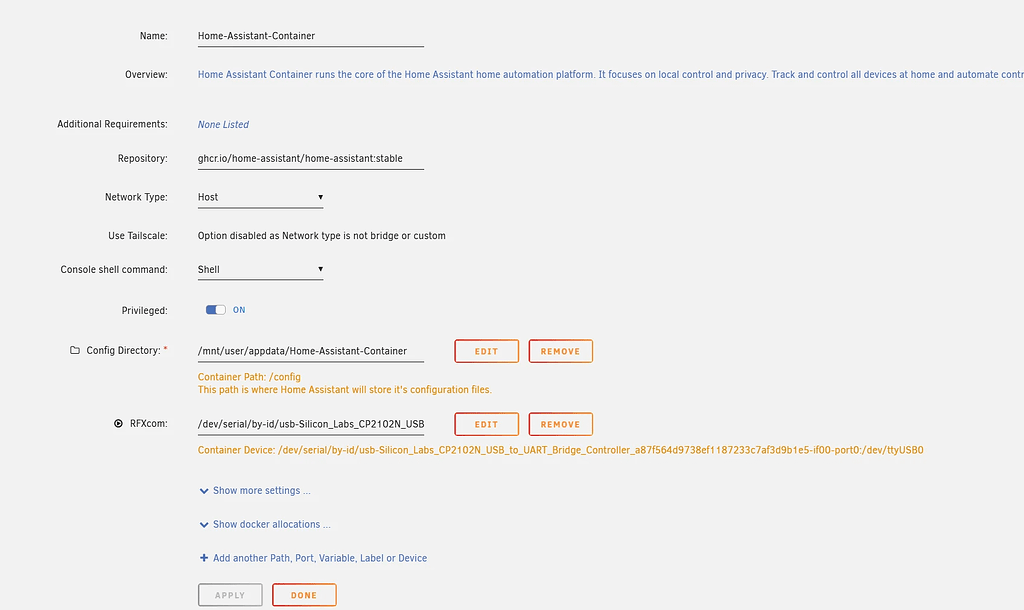This screenshot has height=610, width=1024.
Task: Open the Network Type dropdown
Action: point(260,197)
